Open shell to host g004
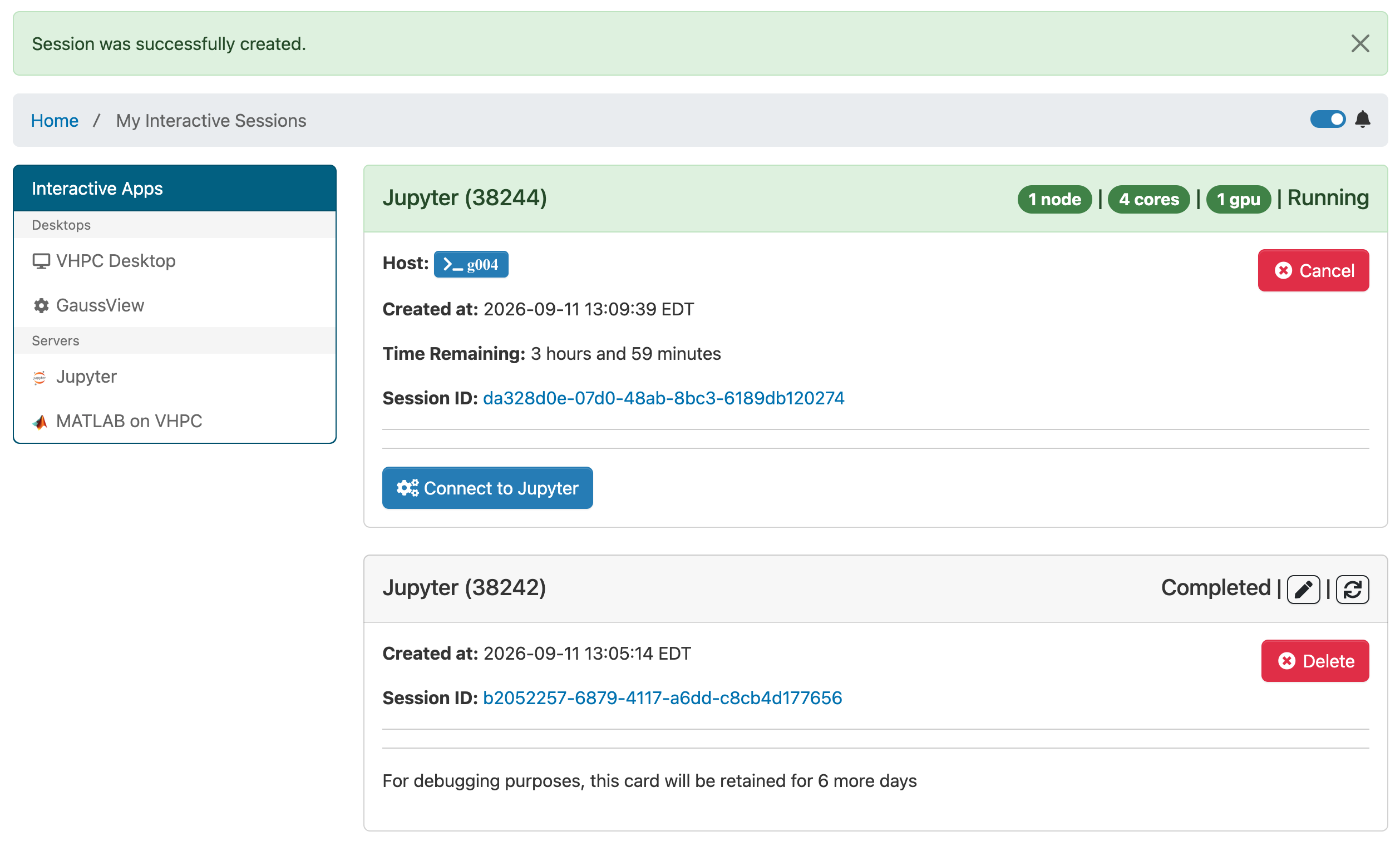This screenshot has height=861, width=1400. click(x=471, y=264)
